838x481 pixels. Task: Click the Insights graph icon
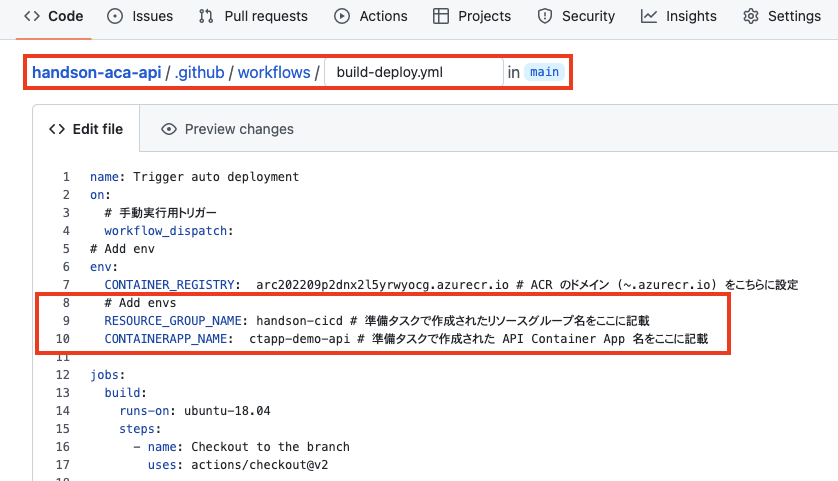tap(649, 17)
